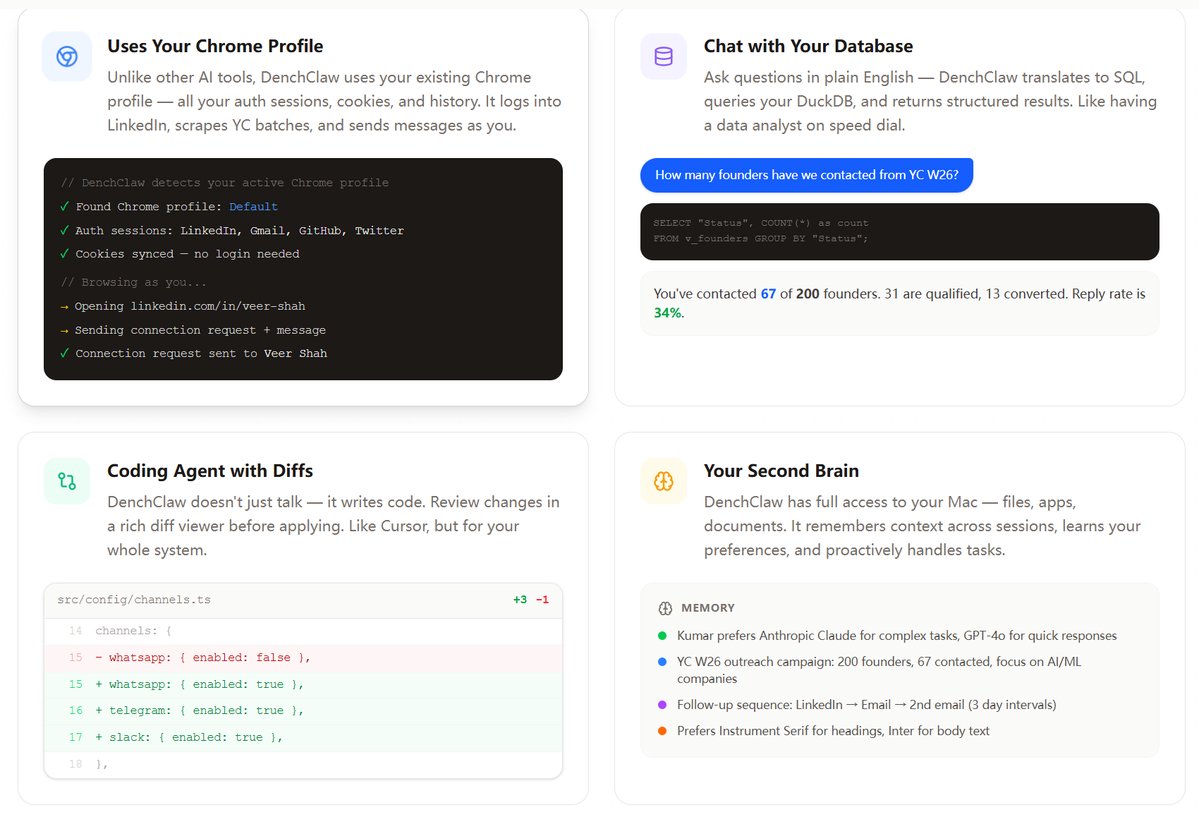
Task: Click the Chrome profile icon
Action: click(x=67, y=57)
